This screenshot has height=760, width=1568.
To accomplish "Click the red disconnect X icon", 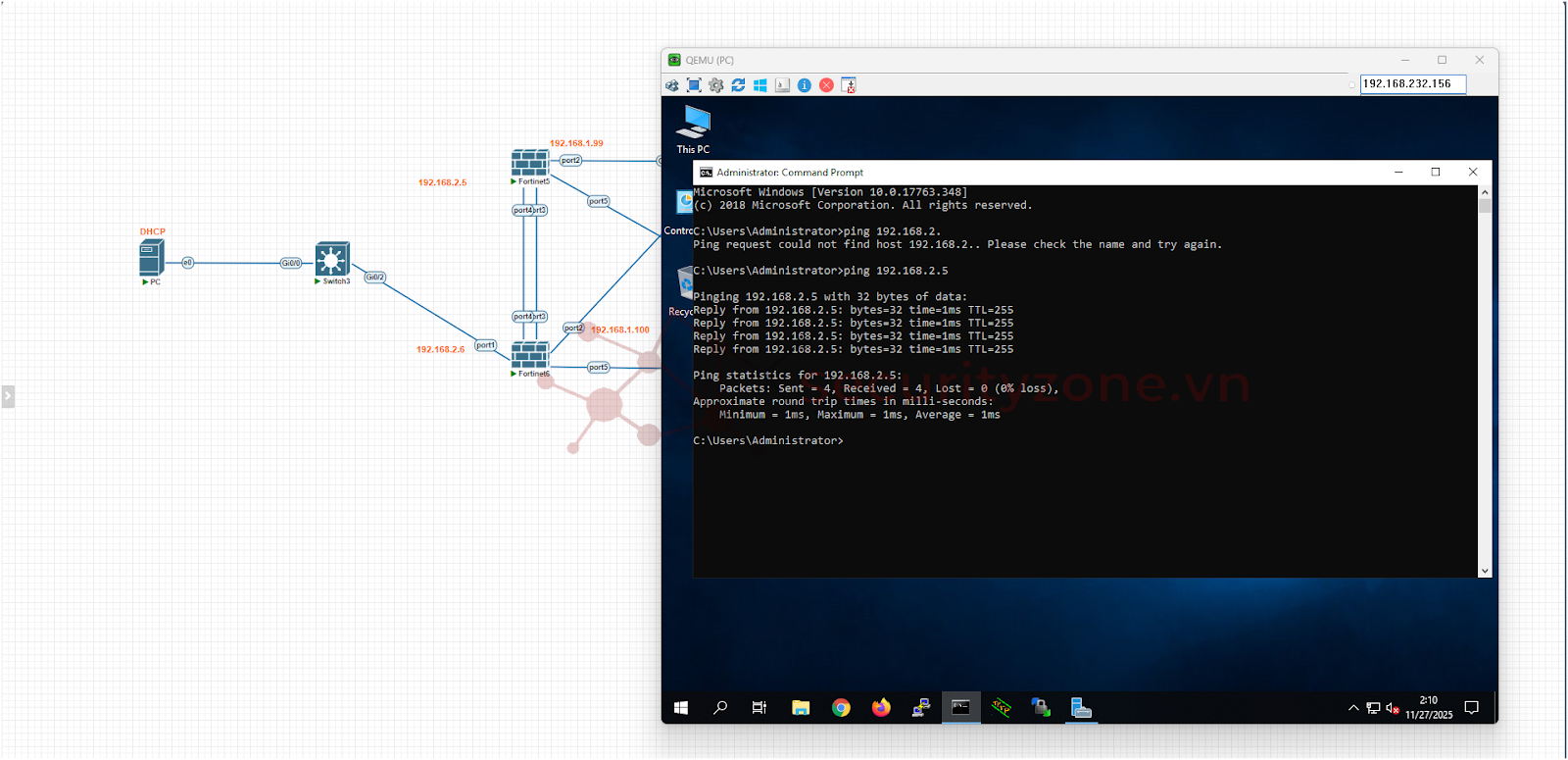I will [x=826, y=85].
